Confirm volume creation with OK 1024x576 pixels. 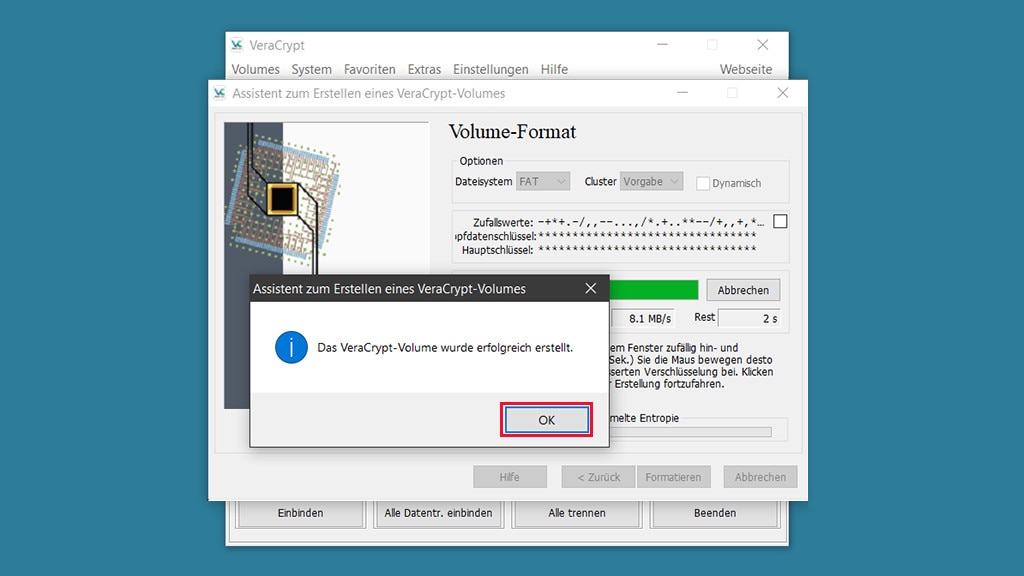coord(546,419)
